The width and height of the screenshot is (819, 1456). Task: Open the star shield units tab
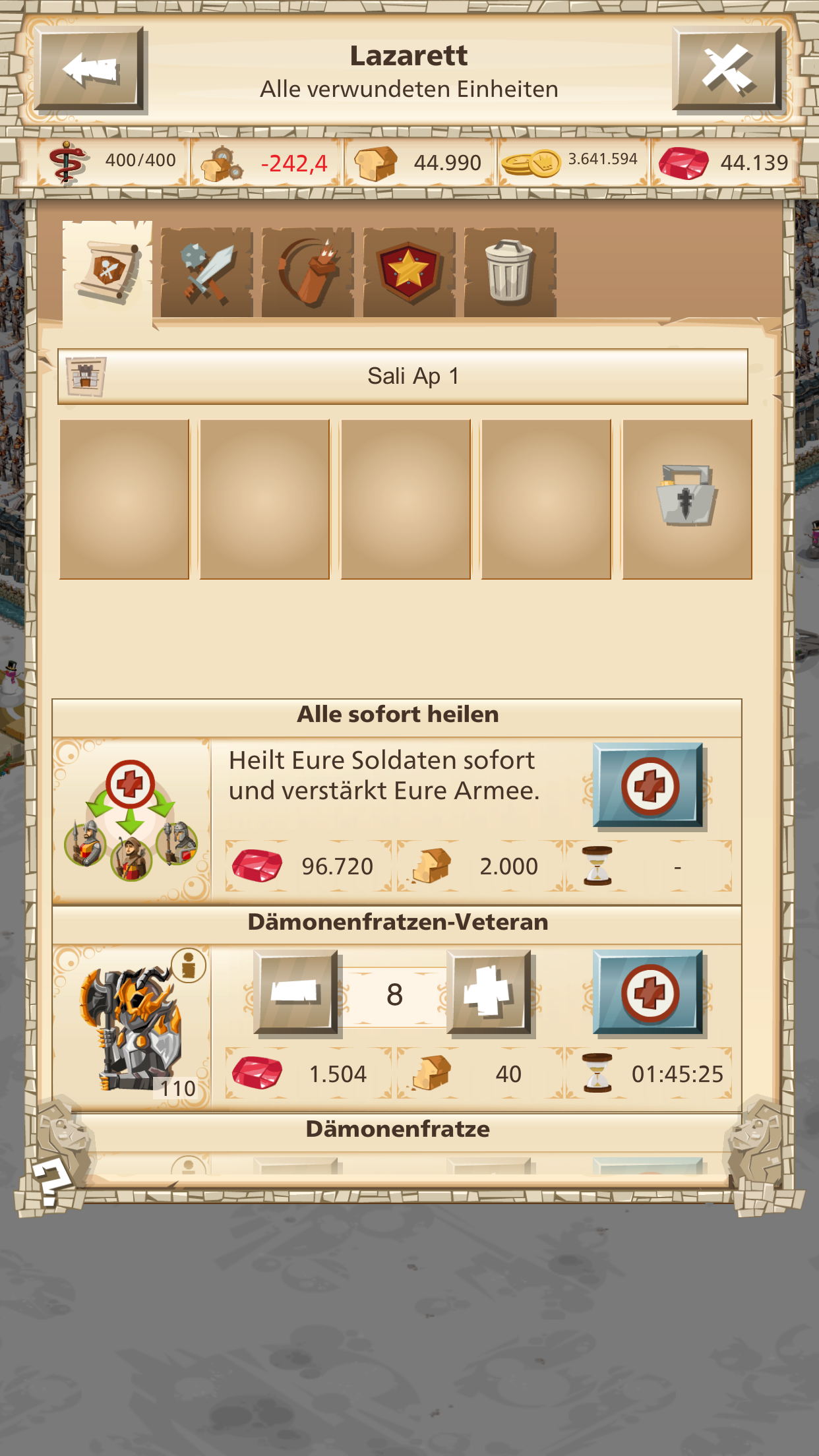click(409, 273)
